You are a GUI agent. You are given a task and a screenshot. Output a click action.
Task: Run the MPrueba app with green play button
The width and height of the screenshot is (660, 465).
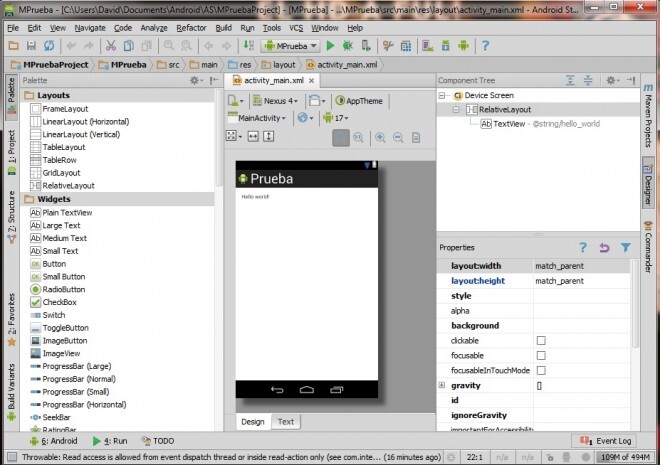click(330, 46)
